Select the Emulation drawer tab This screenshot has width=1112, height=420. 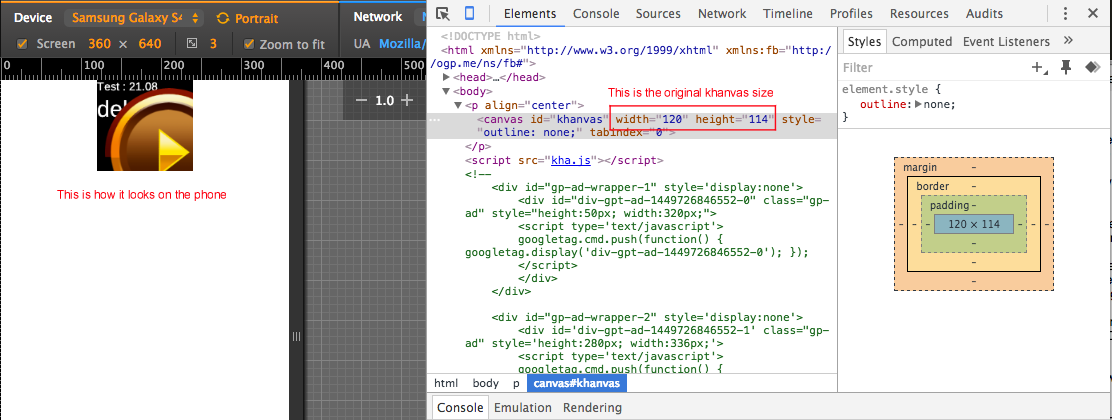point(523,407)
